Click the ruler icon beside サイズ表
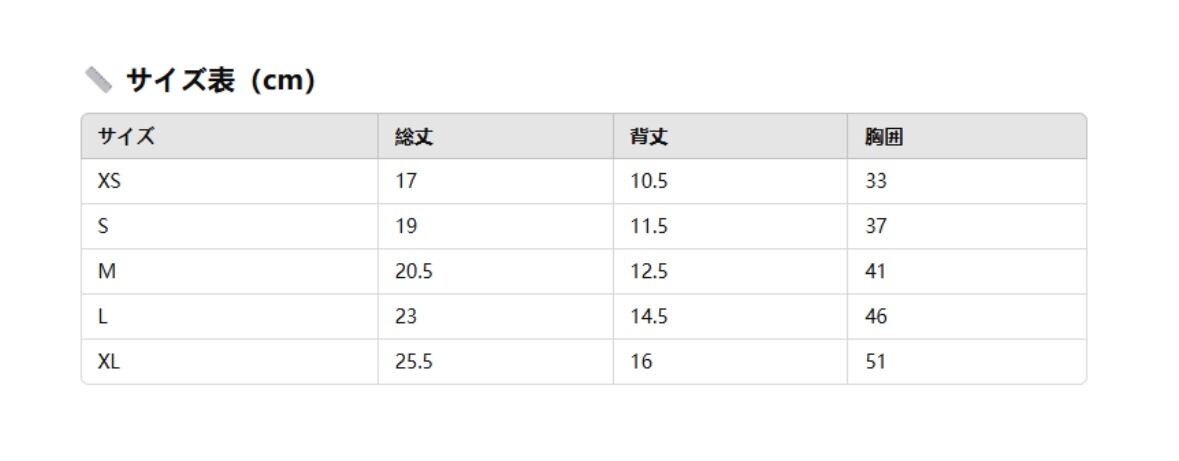 98,80
